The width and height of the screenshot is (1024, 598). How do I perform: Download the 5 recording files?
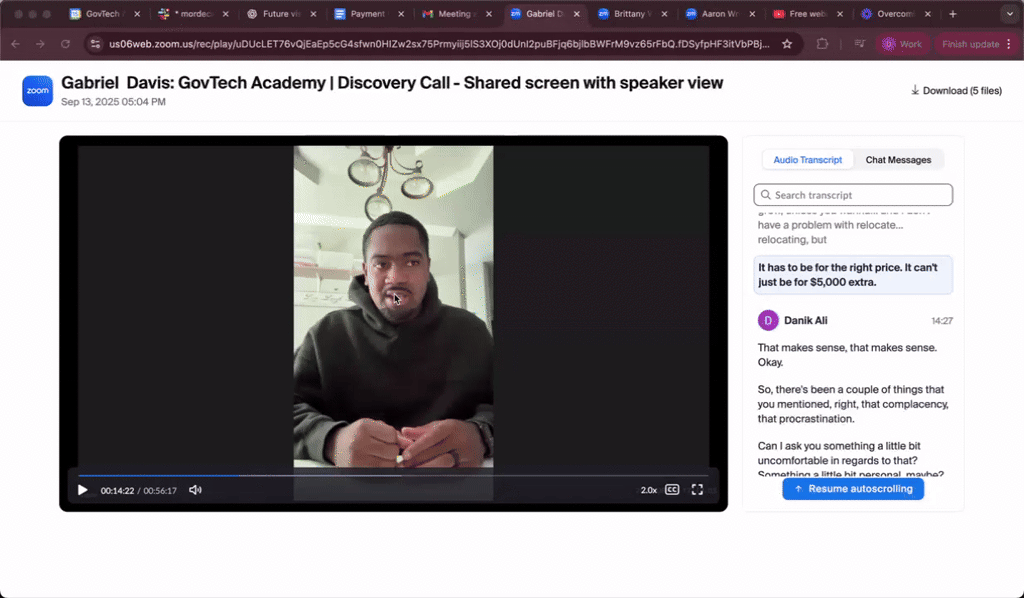tap(956, 91)
